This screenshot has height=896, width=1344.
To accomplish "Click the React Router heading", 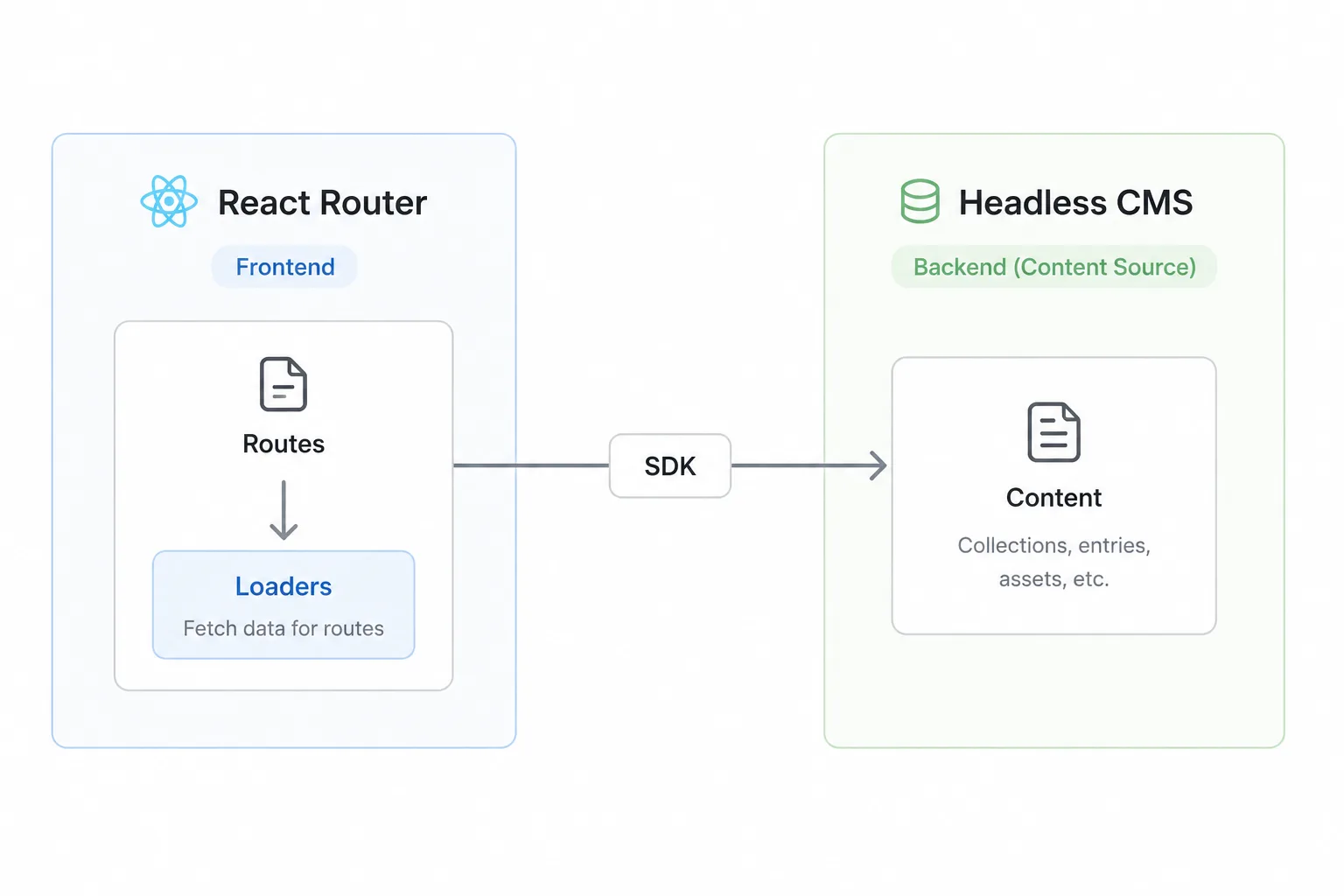I will click(x=322, y=203).
